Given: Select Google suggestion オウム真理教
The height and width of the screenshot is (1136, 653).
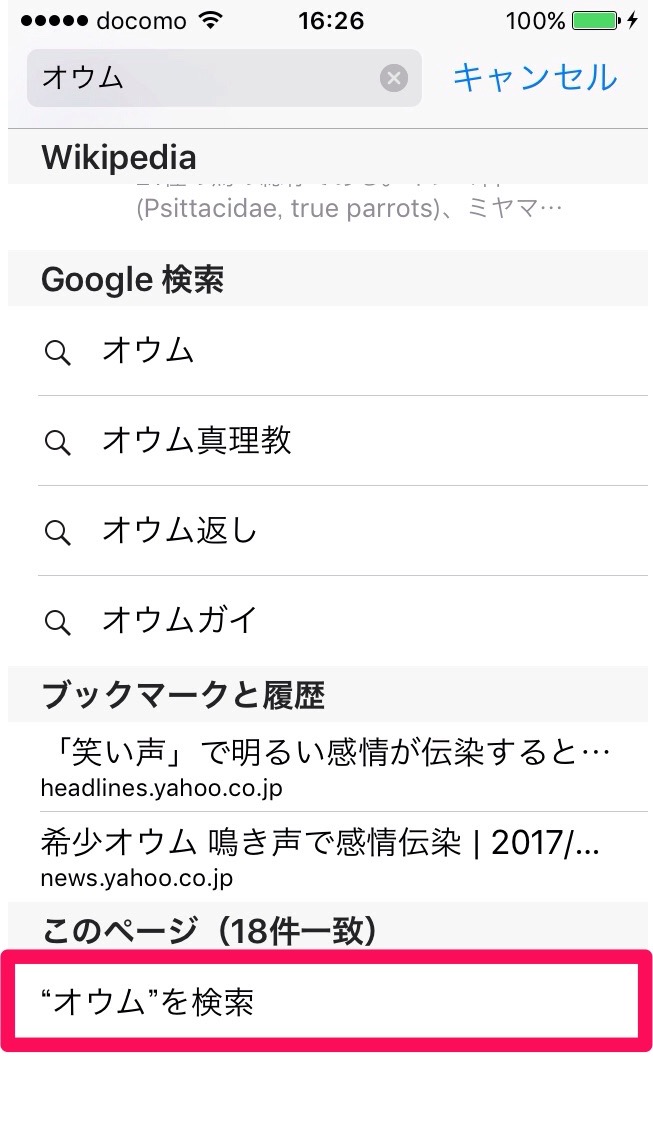Looking at the screenshot, I should click(197, 440).
